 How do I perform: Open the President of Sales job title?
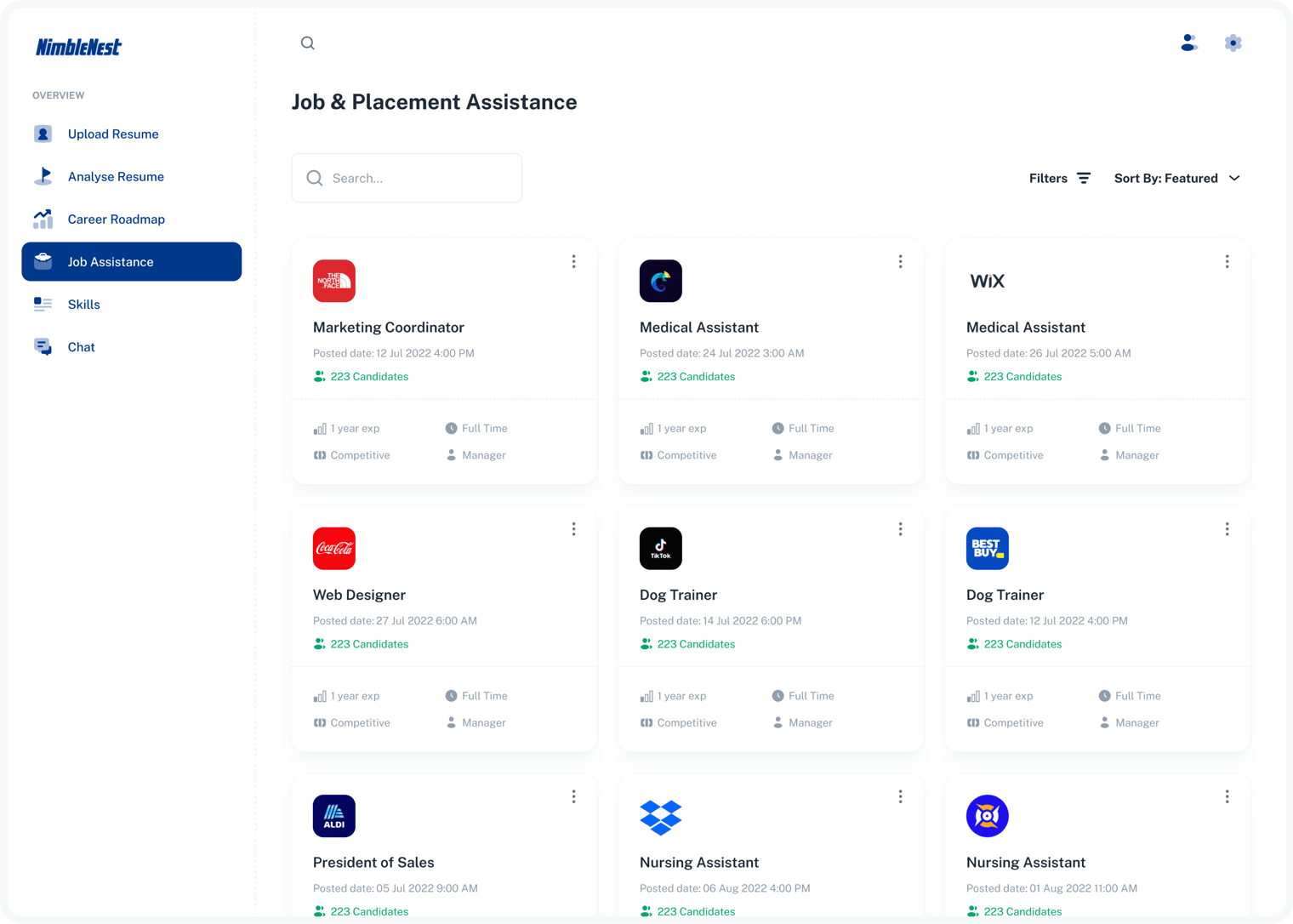tap(373, 863)
